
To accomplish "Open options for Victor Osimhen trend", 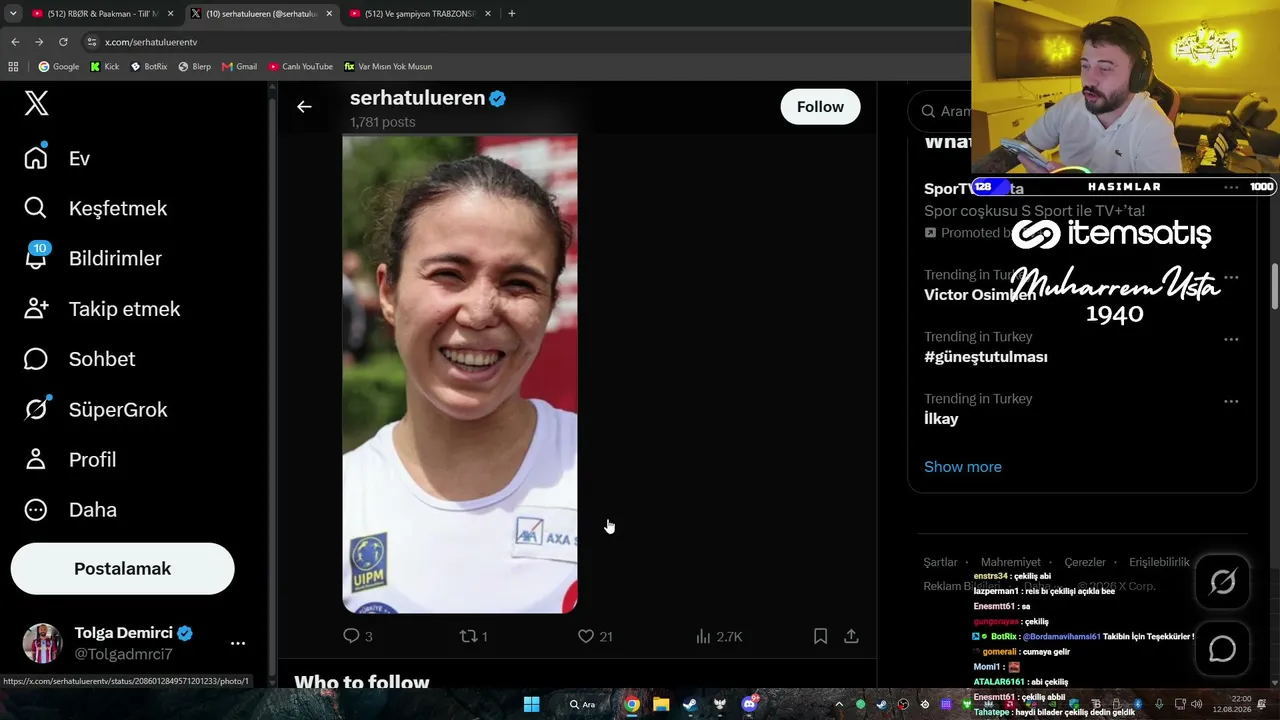I will (x=1231, y=277).
